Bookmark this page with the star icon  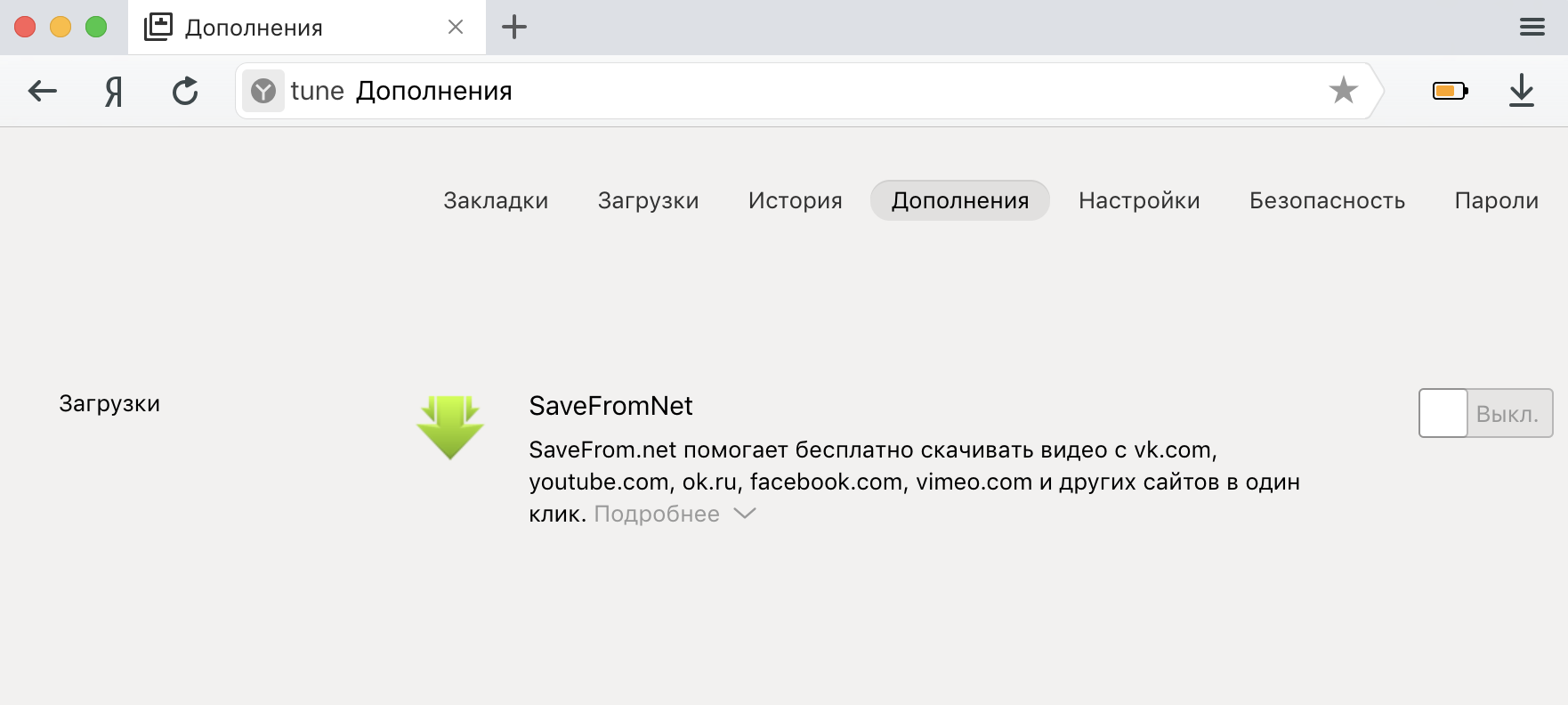(x=1343, y=90)
